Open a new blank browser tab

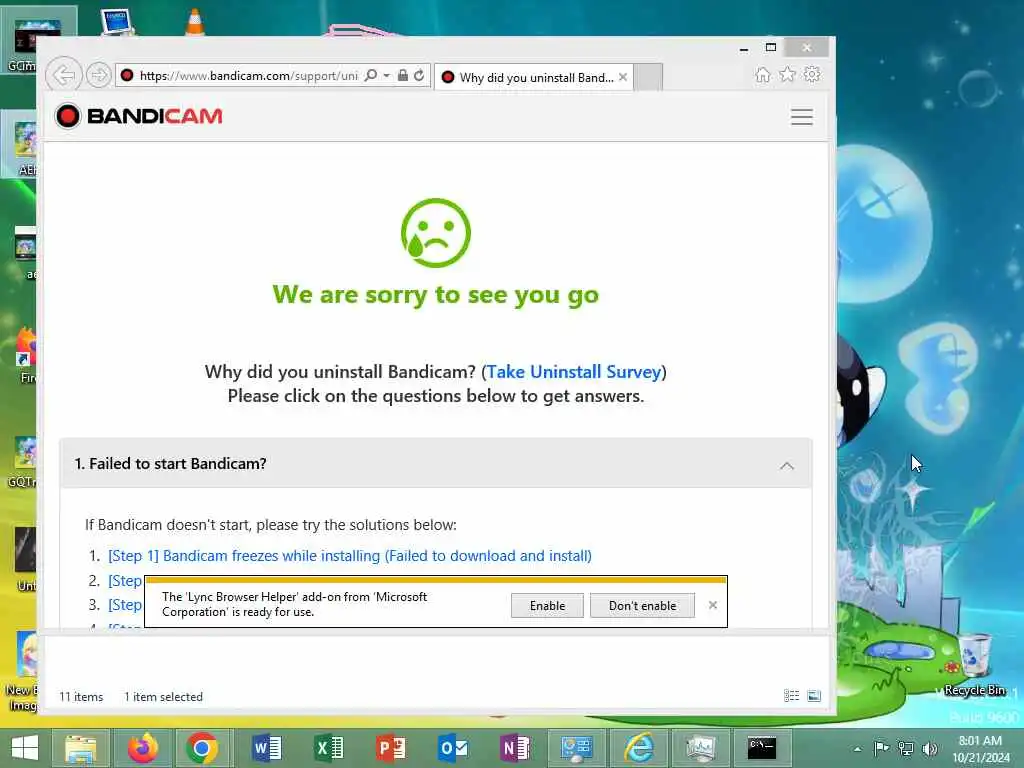(x=648, y=77)
